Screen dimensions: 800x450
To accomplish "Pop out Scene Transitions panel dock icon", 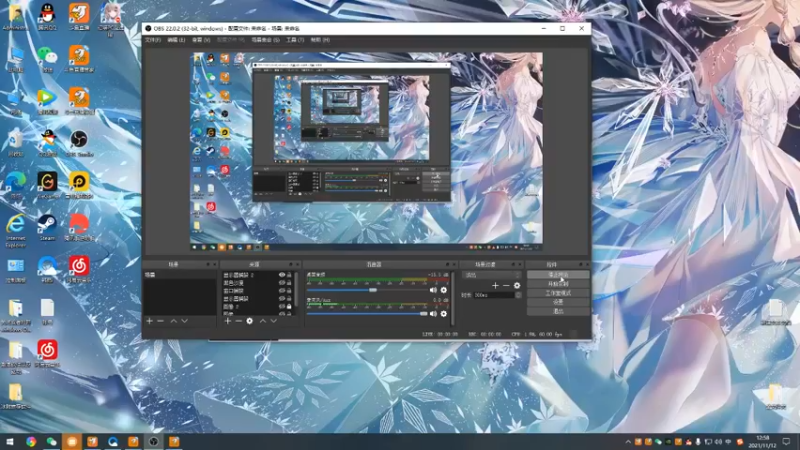I will (513, 264).
